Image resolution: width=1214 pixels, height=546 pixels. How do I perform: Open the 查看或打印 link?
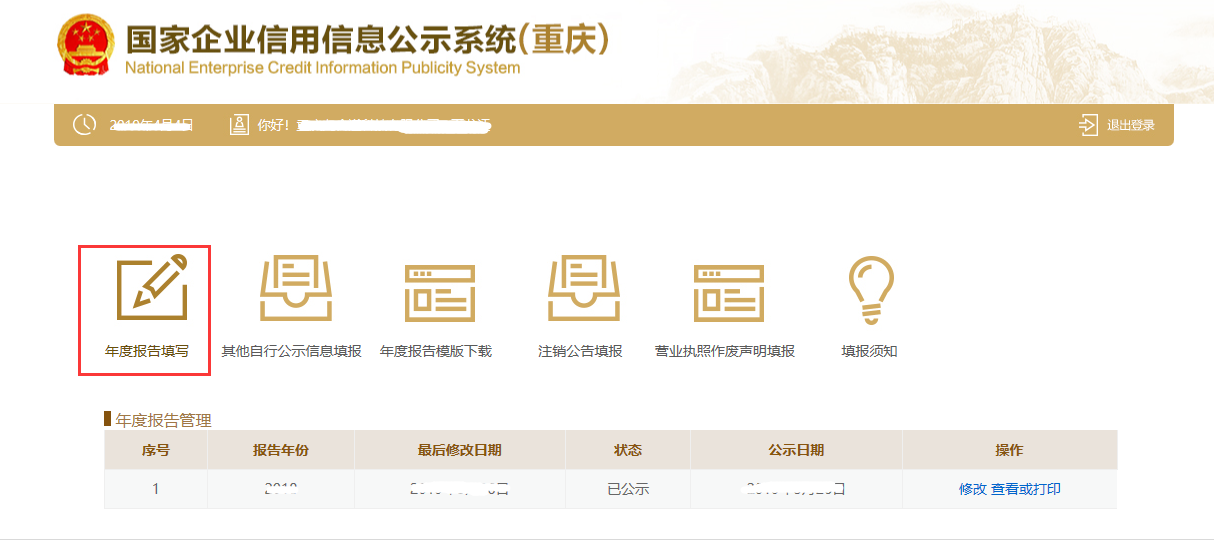[x=1026, y=489]
